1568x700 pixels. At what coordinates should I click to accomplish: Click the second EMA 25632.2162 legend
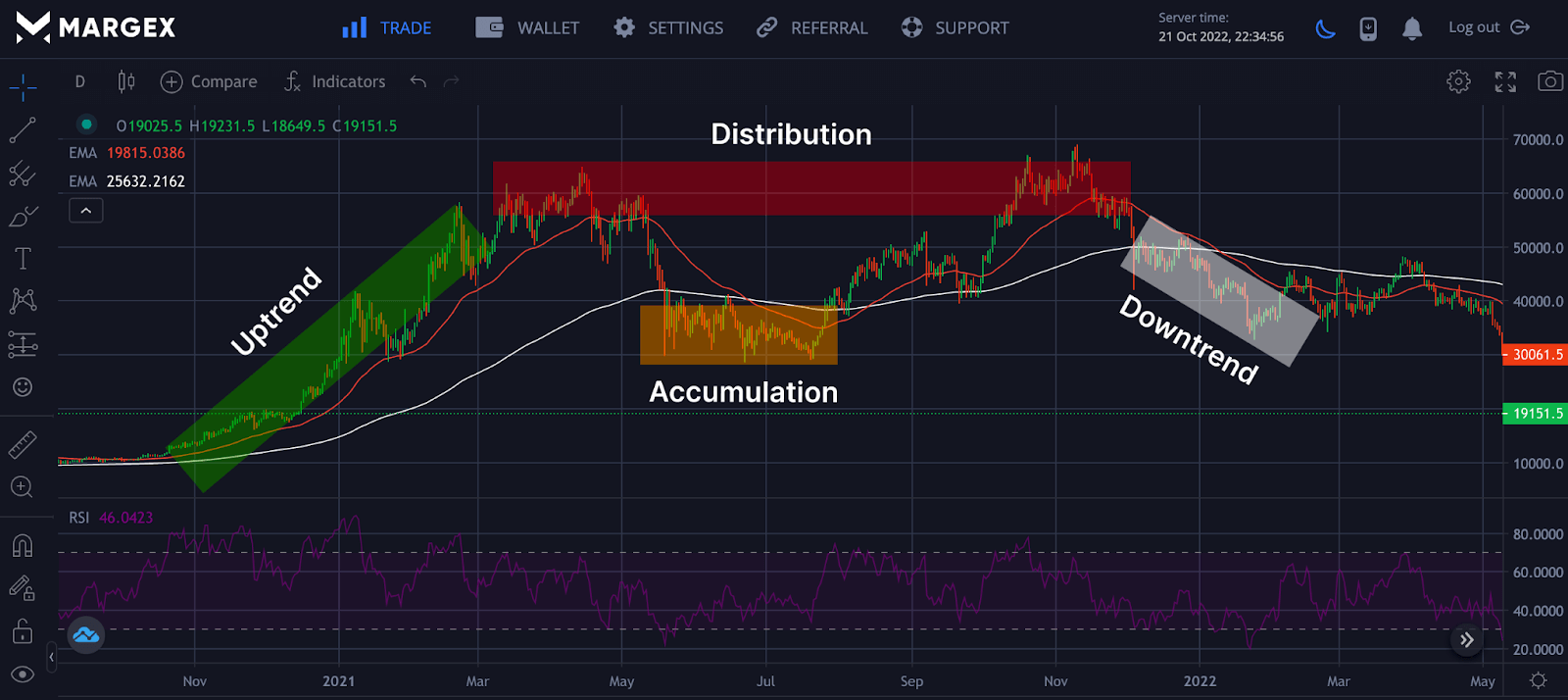pyautogui.click(x=126, y=181)
